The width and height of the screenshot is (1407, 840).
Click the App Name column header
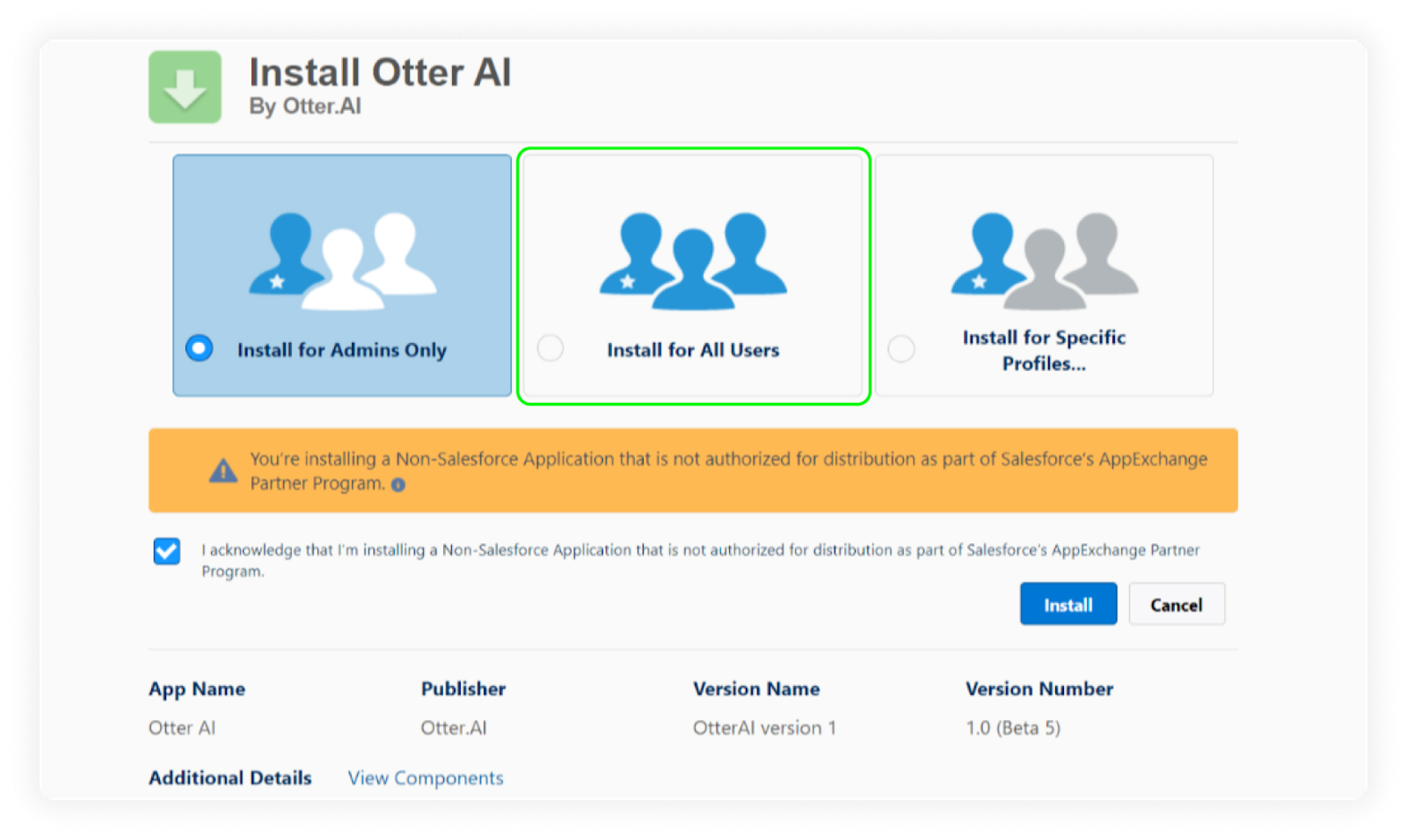pyautogui.click(x=197, y=689)
